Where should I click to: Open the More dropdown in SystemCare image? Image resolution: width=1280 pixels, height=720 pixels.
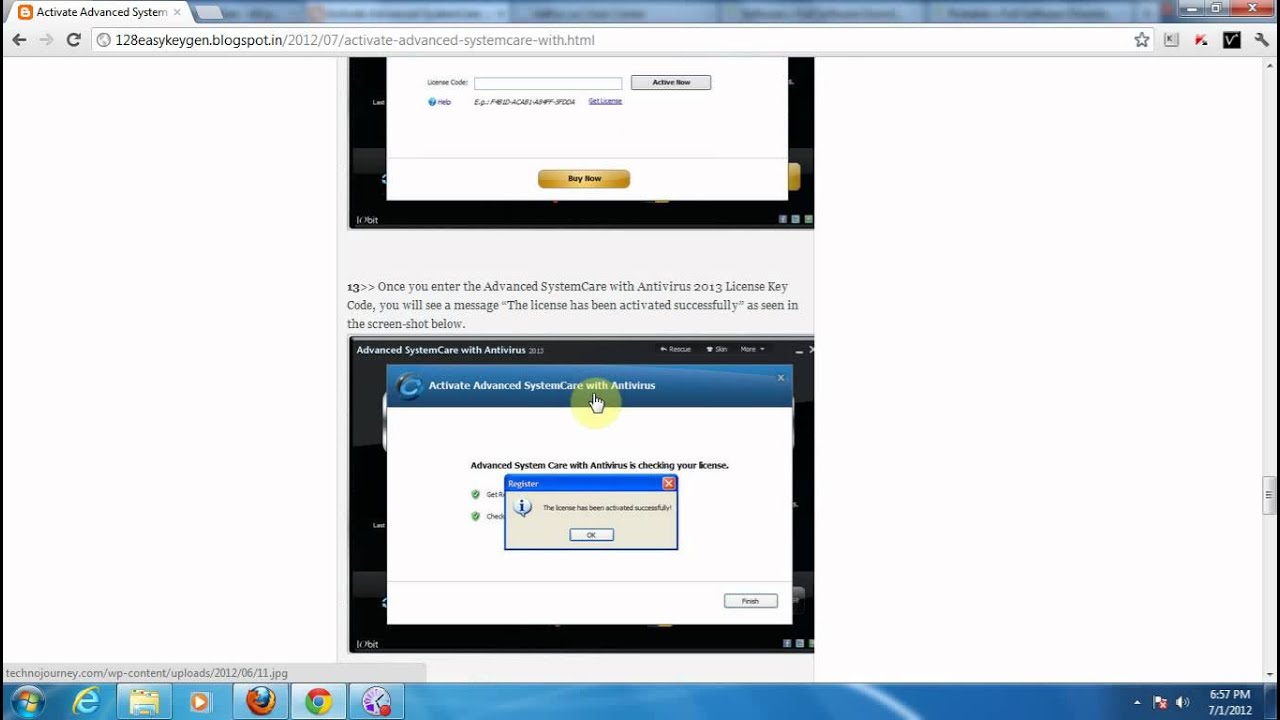coord(752,349)
